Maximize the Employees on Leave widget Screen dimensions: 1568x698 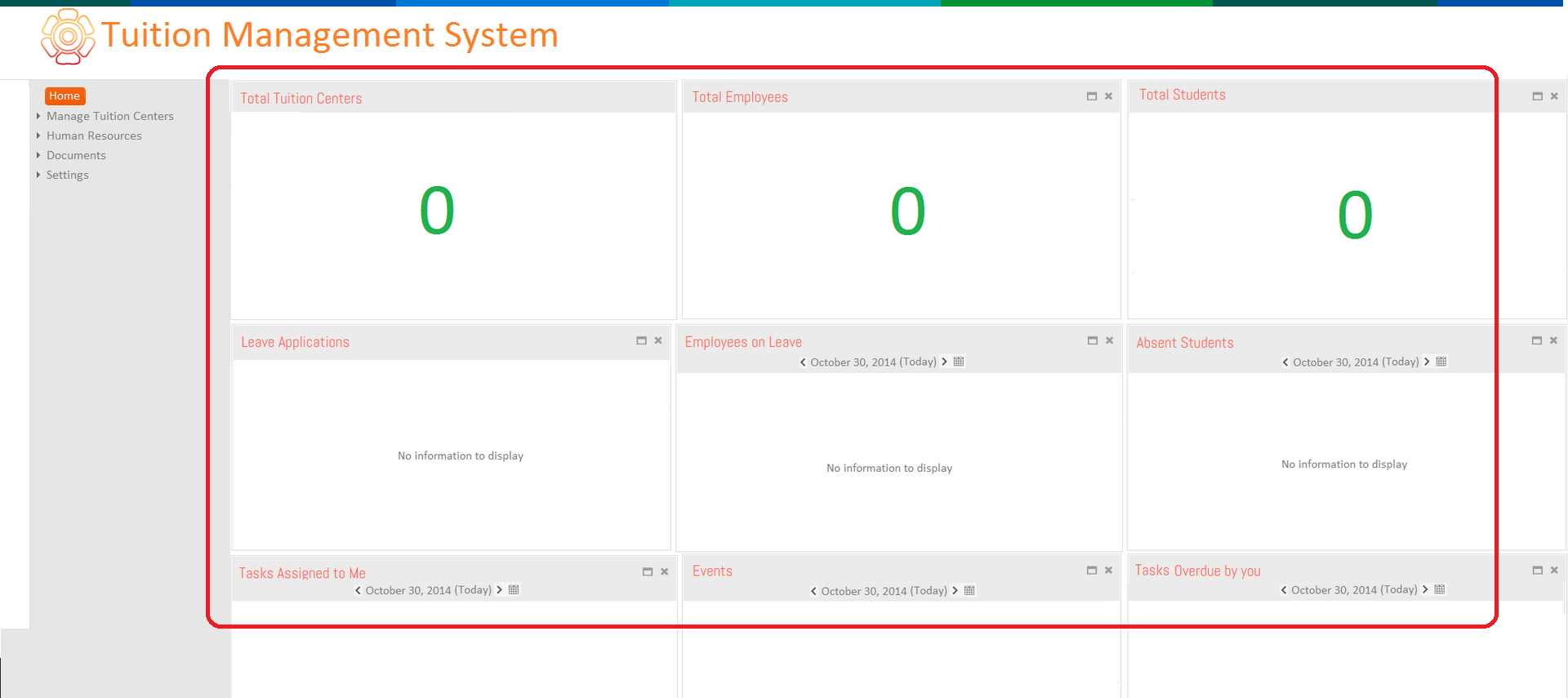pos(1093,340)
